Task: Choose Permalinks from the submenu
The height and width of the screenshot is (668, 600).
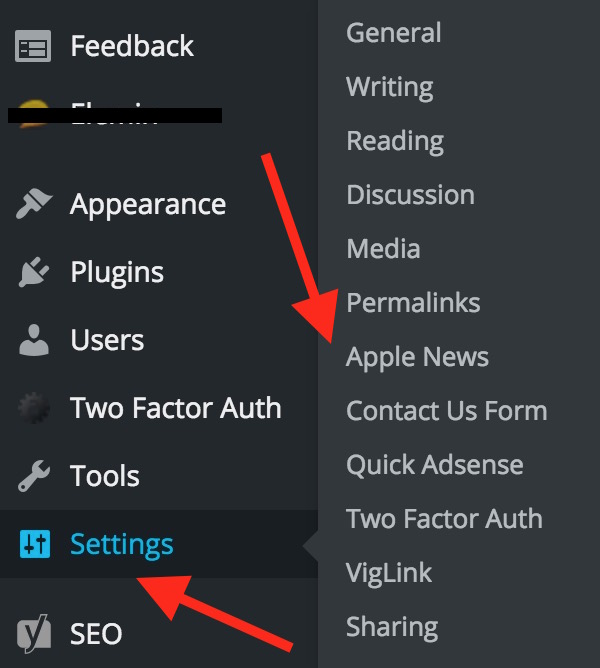Action: 413,303
